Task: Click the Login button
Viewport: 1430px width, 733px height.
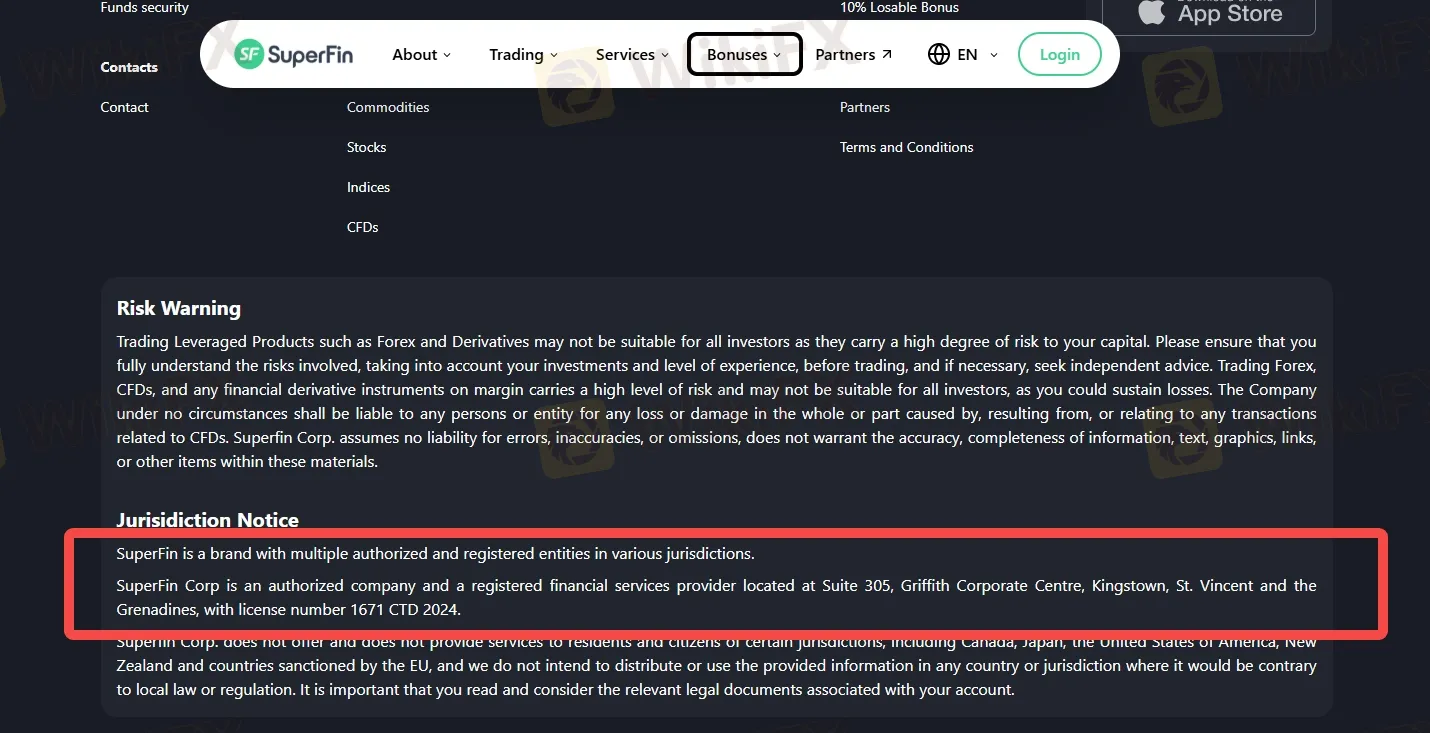Action: click(1059, 55)
